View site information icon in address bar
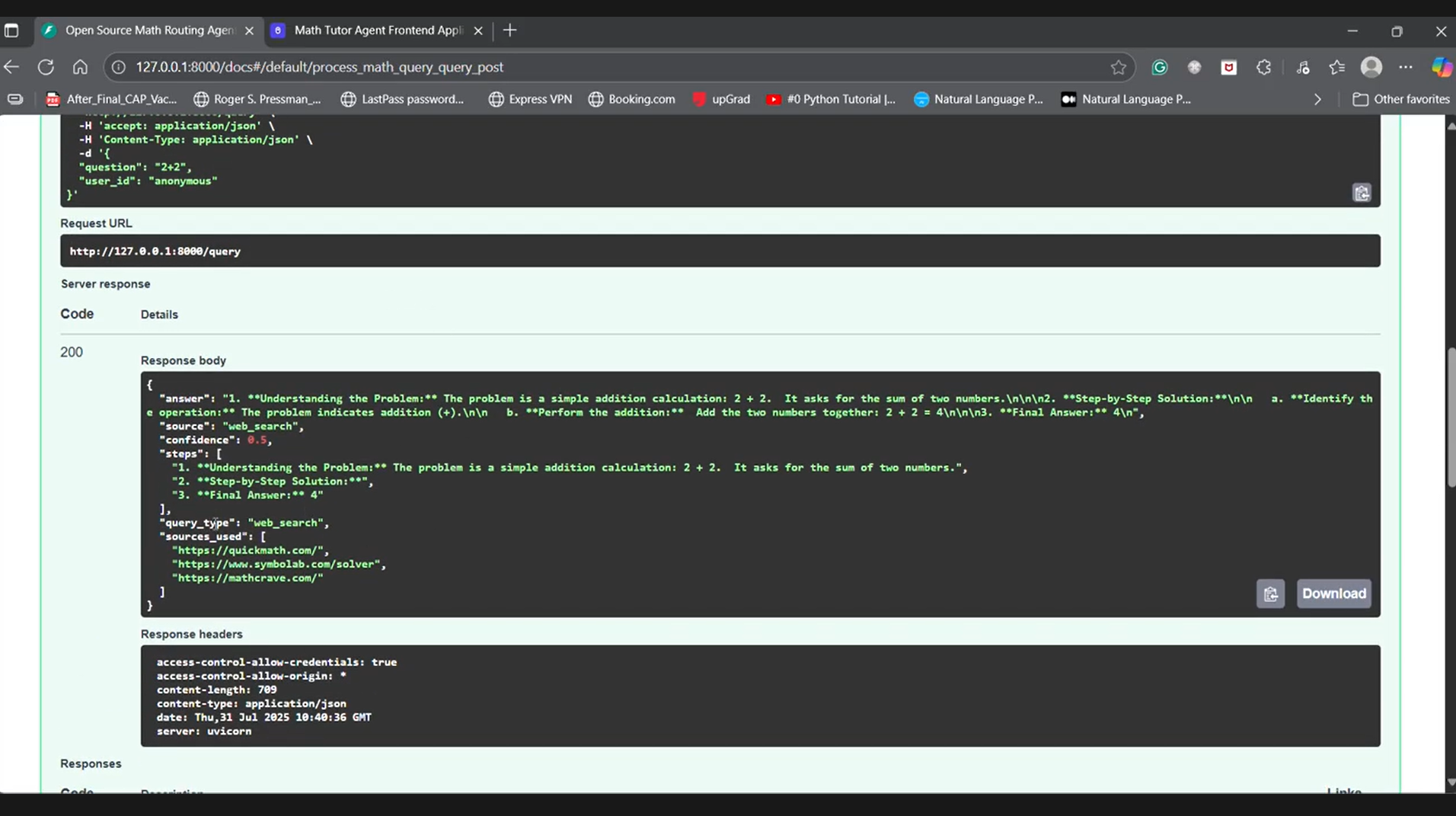 point(119,67)
